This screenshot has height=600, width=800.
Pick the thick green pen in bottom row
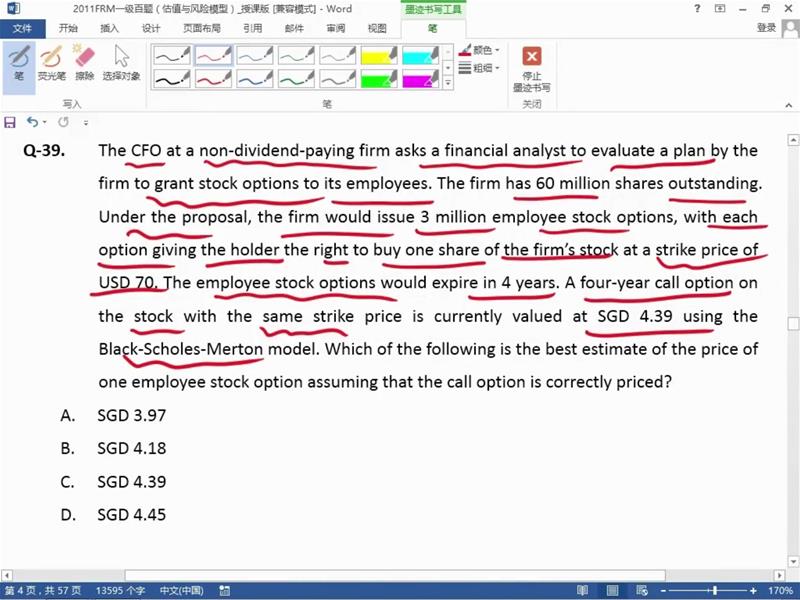point(296,79)
